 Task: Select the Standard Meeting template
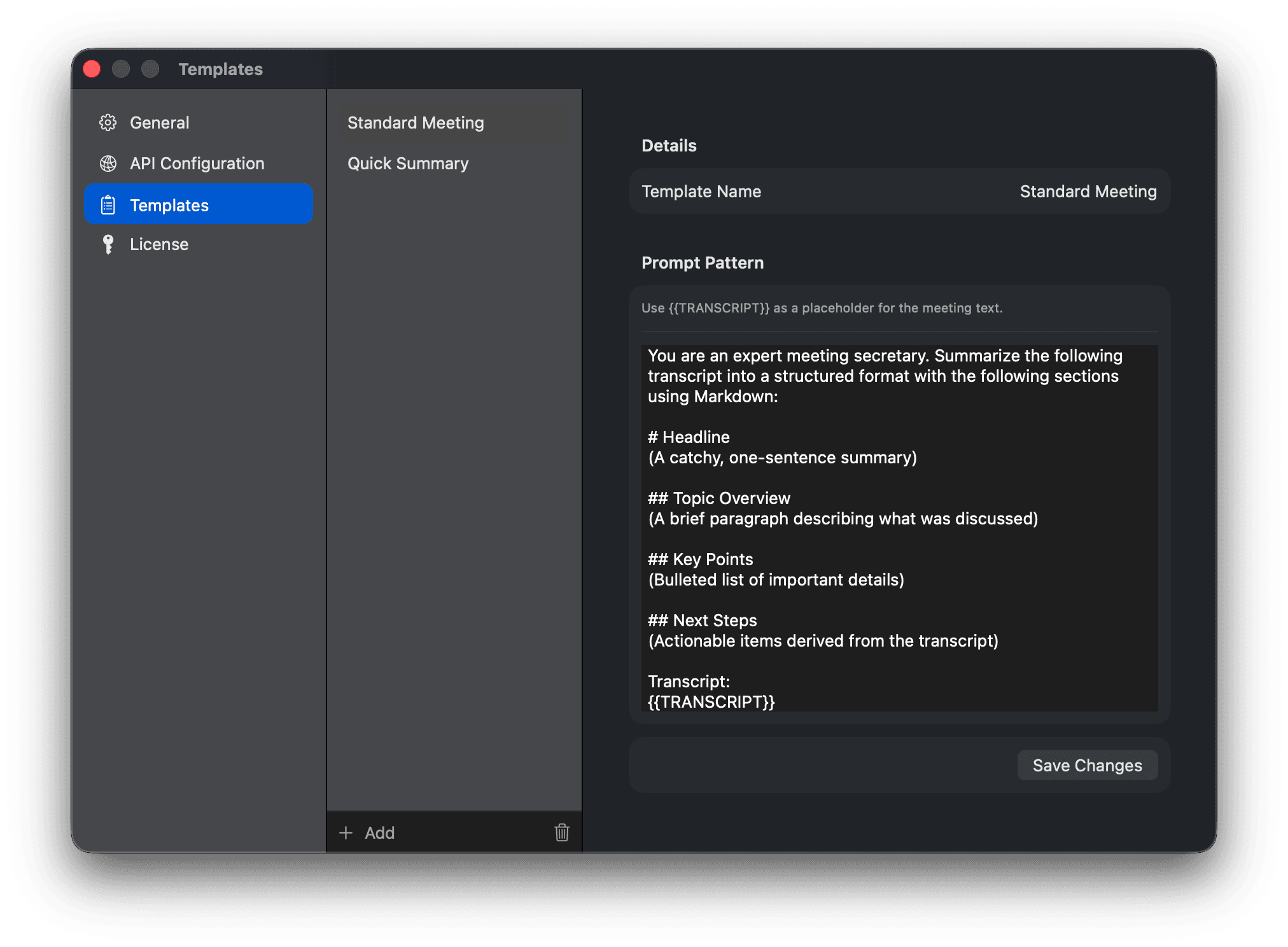[x=416, y=122]
